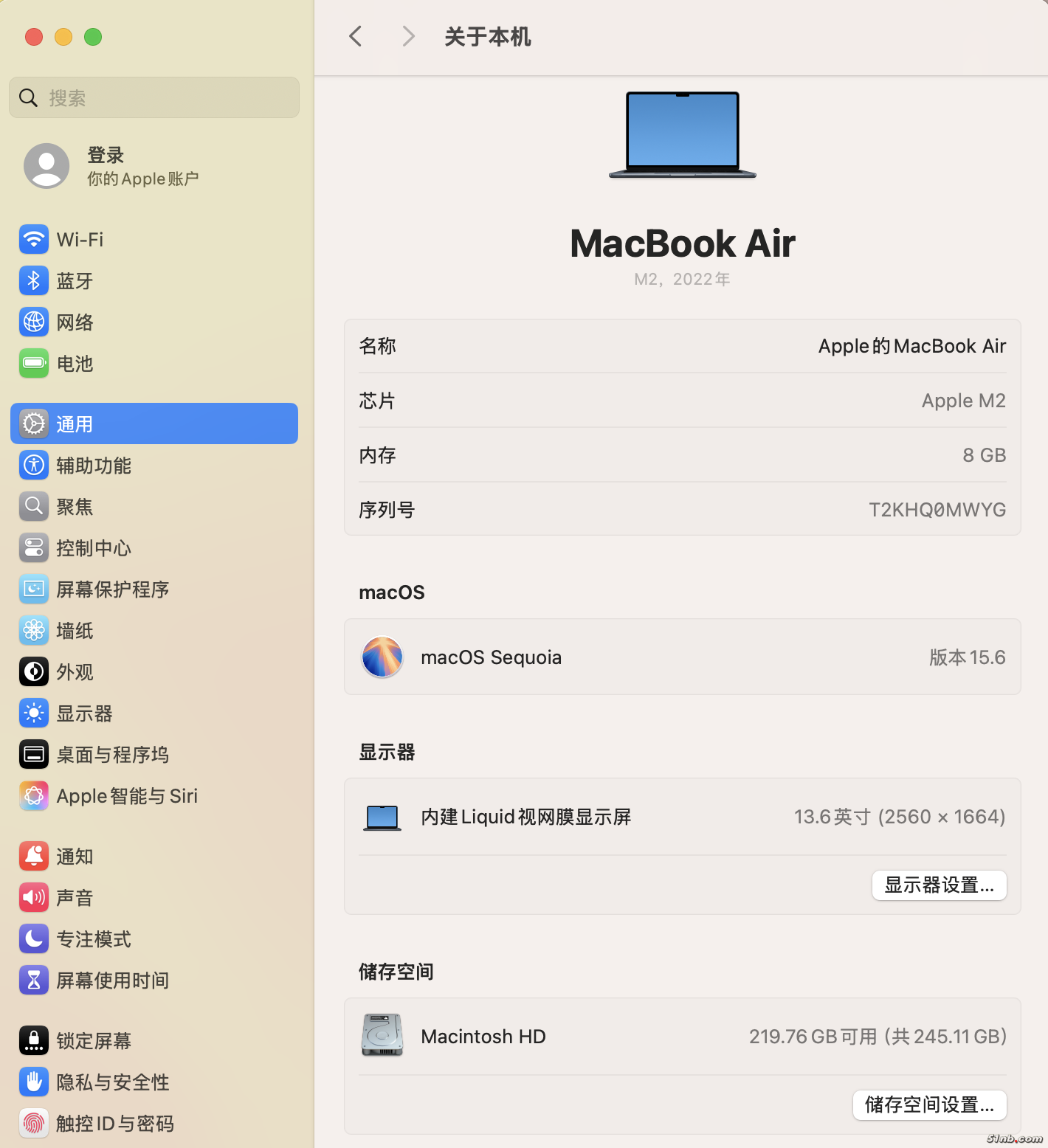Screen dimensions: 1048x1148
Task: Click the "219.76 GB 可用" storage text
Action: [813, 1037]
